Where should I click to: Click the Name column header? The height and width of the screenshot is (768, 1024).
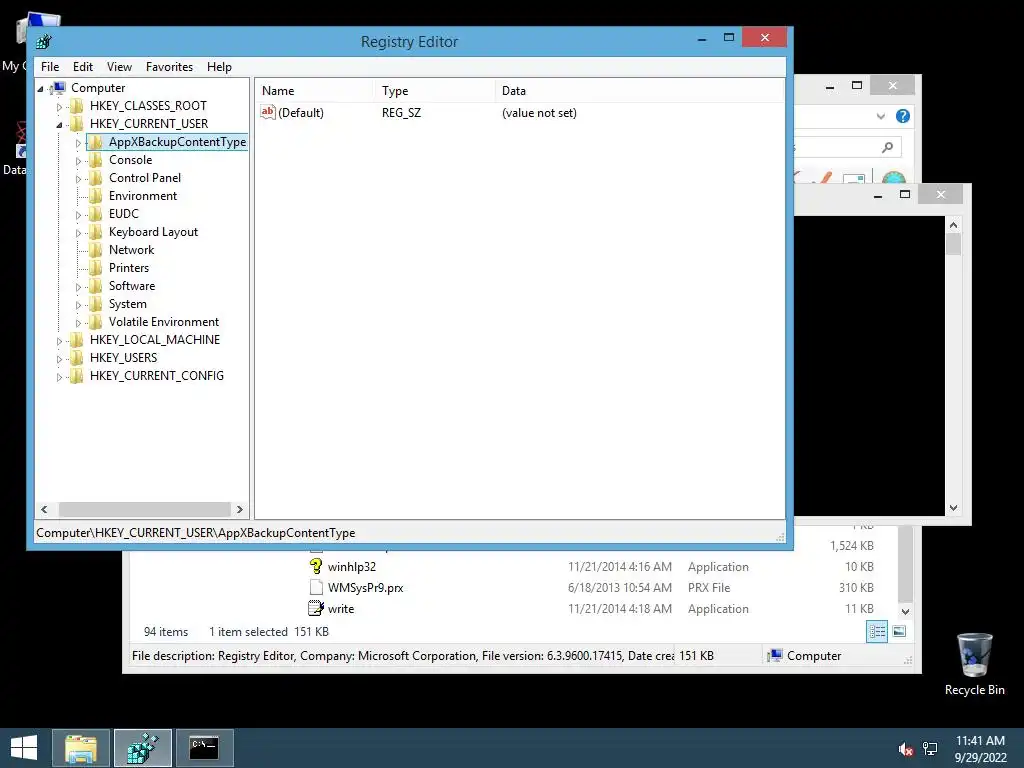pos(314,91)
